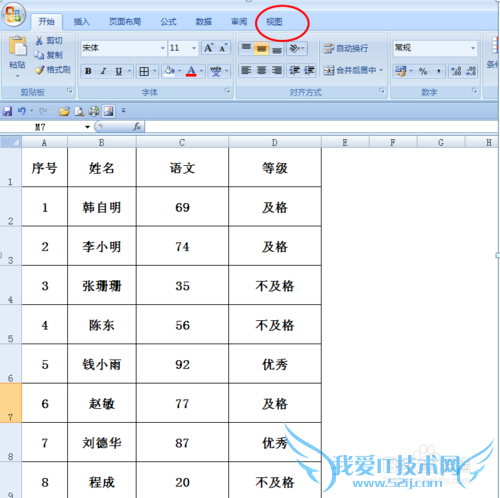The image size is (500, 498).
Task: Launch clipboard pane from 剪贴板 group
Action: [x=69, y=91]
